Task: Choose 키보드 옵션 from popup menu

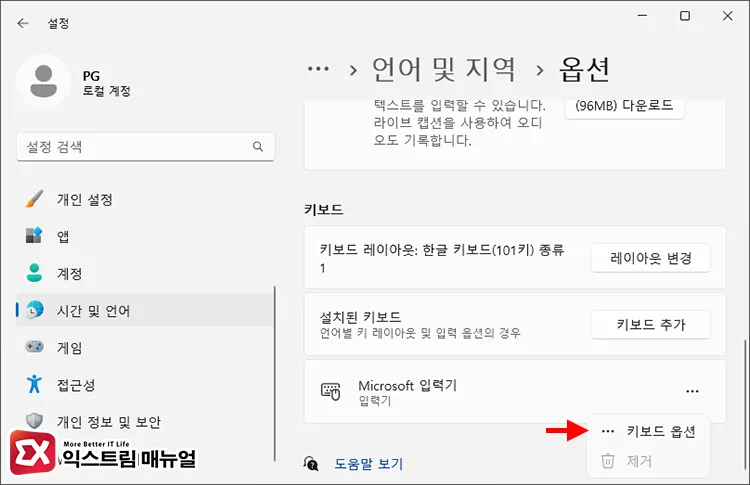Action: [x=648, y=431]
